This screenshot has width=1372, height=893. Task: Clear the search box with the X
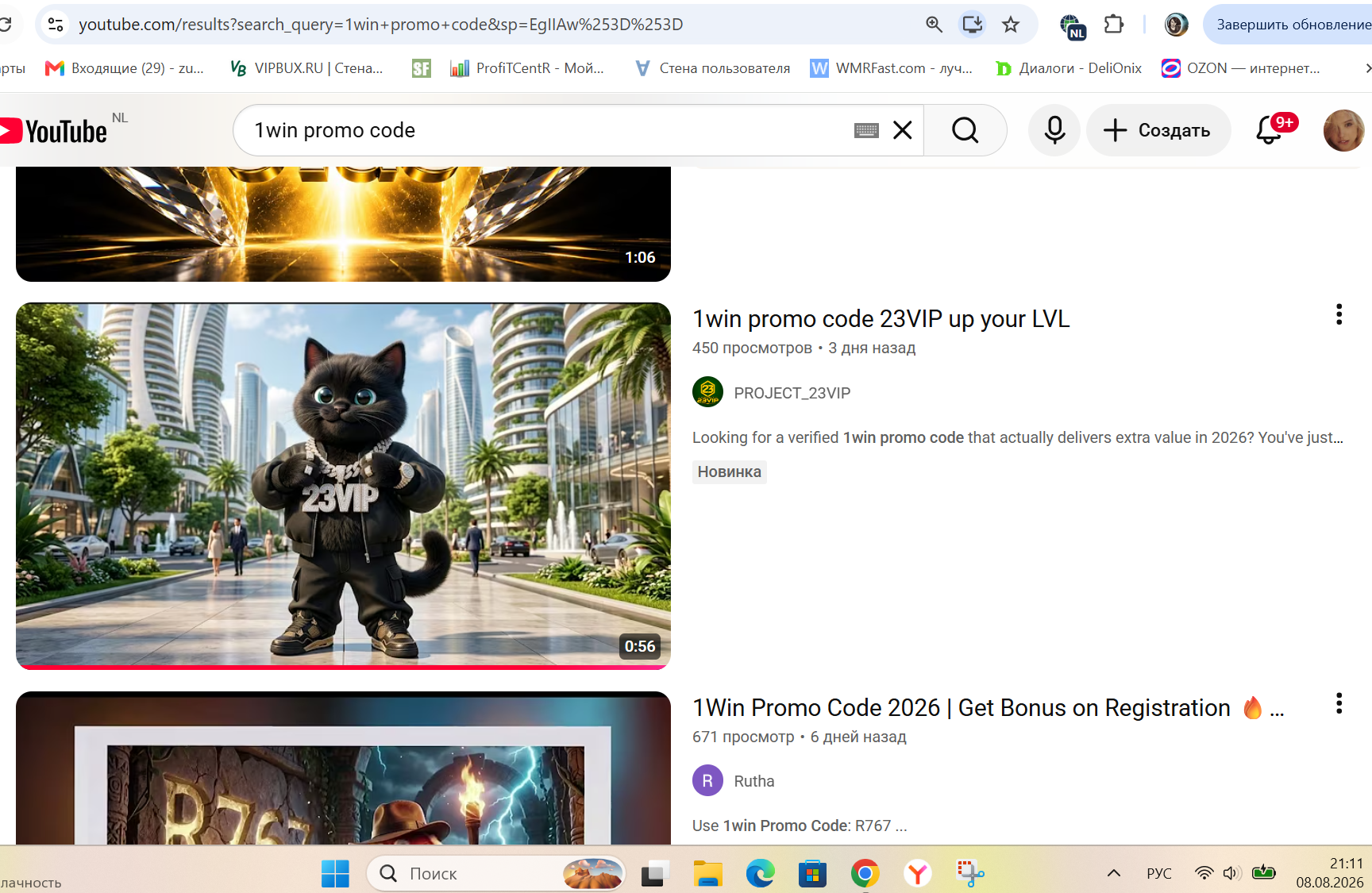(903, 130)
